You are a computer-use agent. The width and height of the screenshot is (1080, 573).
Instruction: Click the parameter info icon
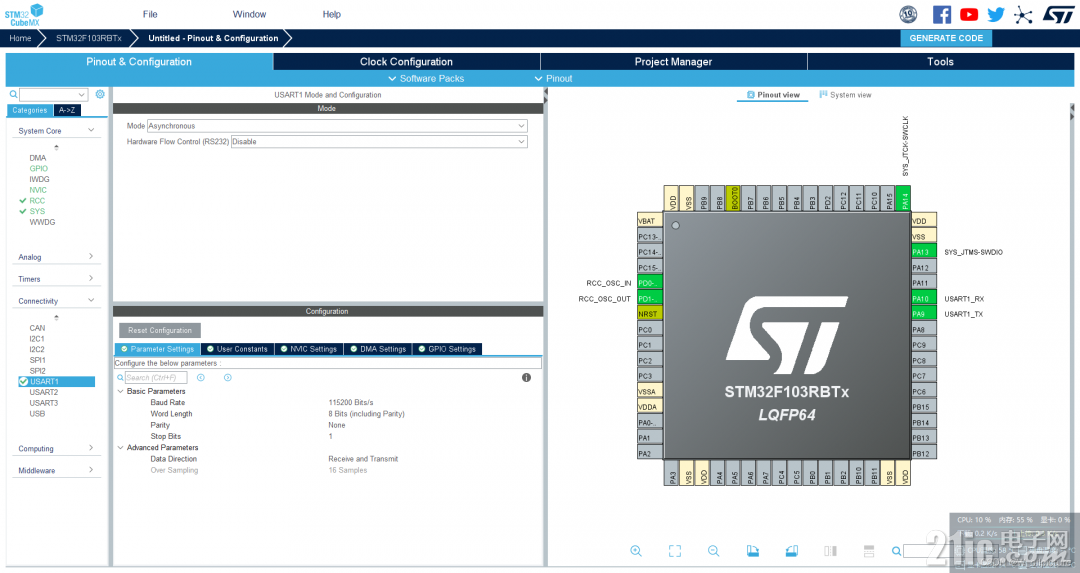[526, 377]
